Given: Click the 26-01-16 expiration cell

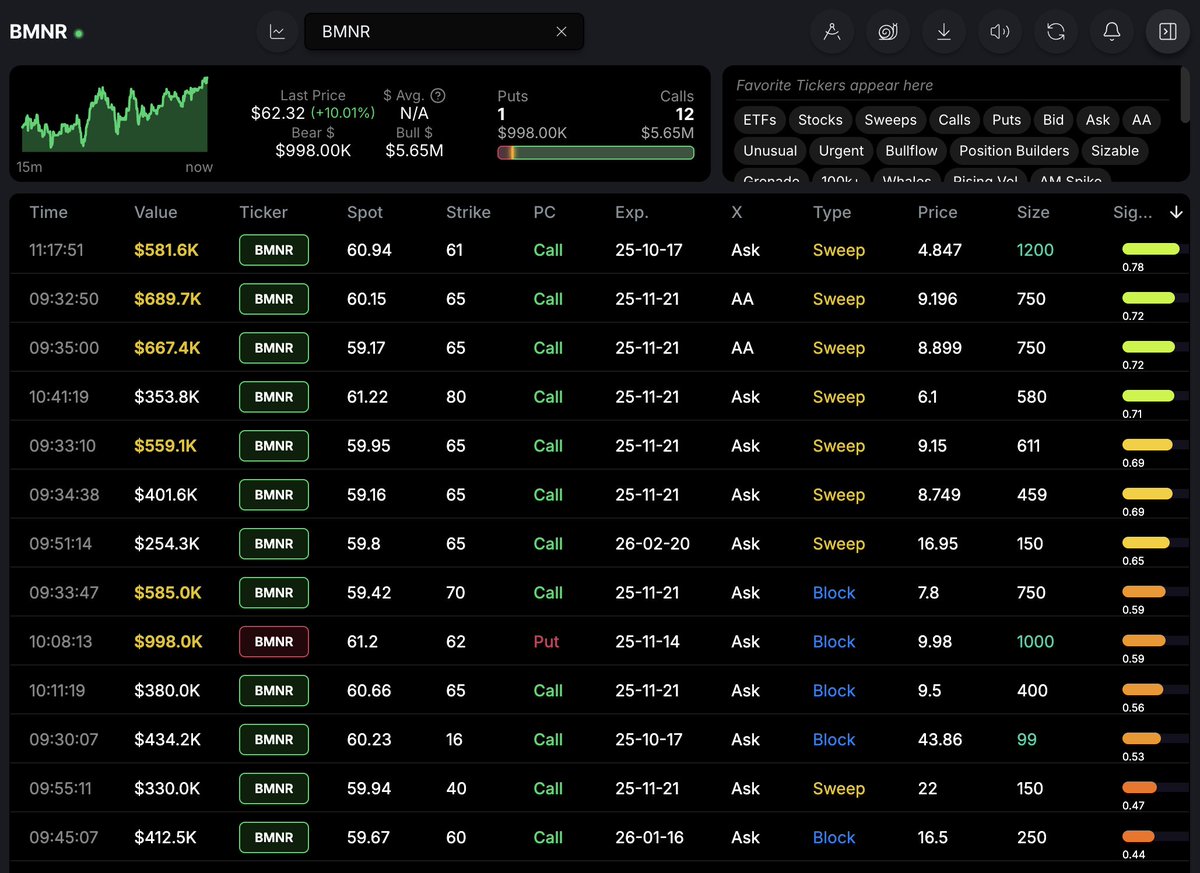Looking at the screenshot, I should [649, 837].
